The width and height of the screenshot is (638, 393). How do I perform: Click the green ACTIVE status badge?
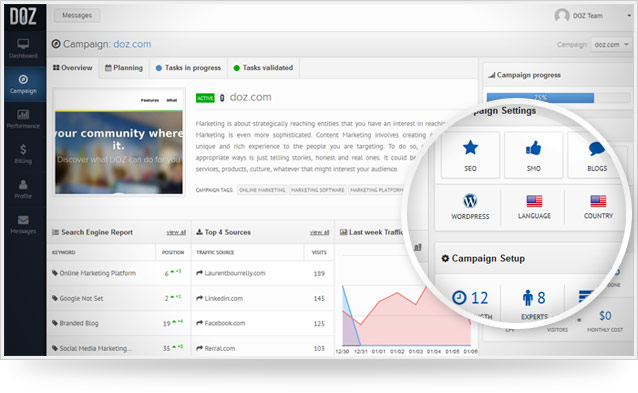pos(205,98)
